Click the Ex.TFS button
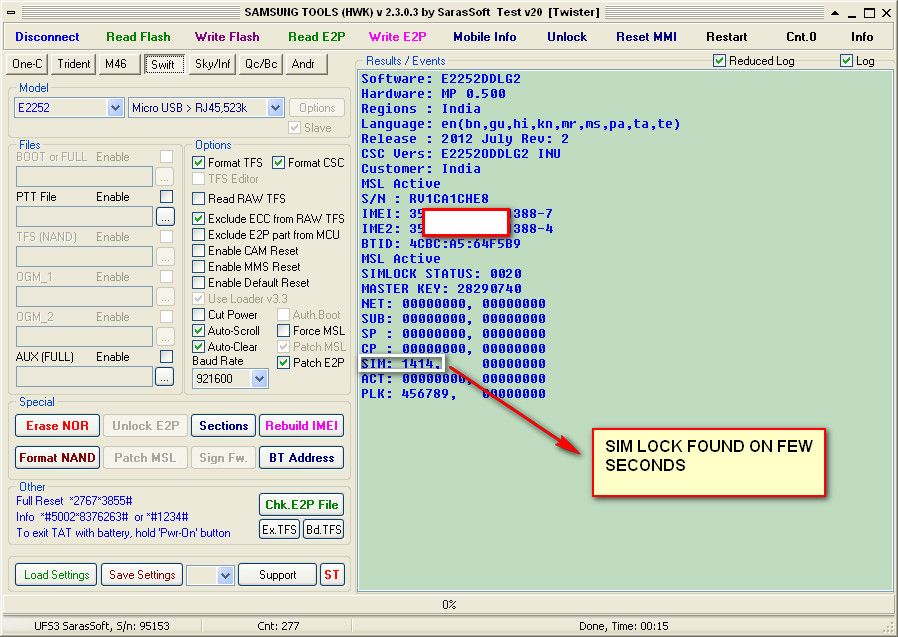 point(279,529)
